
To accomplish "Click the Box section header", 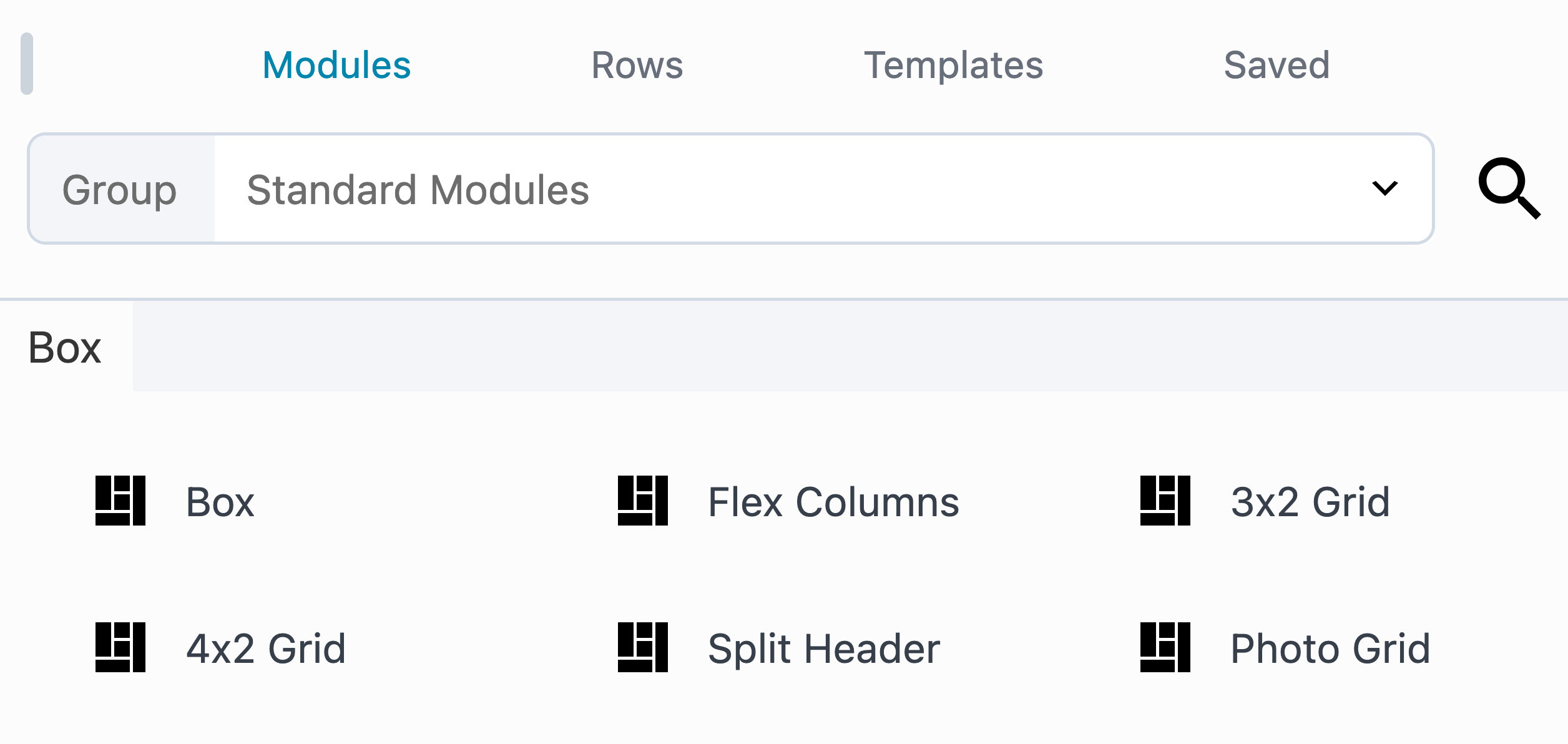I will [64, 348].
